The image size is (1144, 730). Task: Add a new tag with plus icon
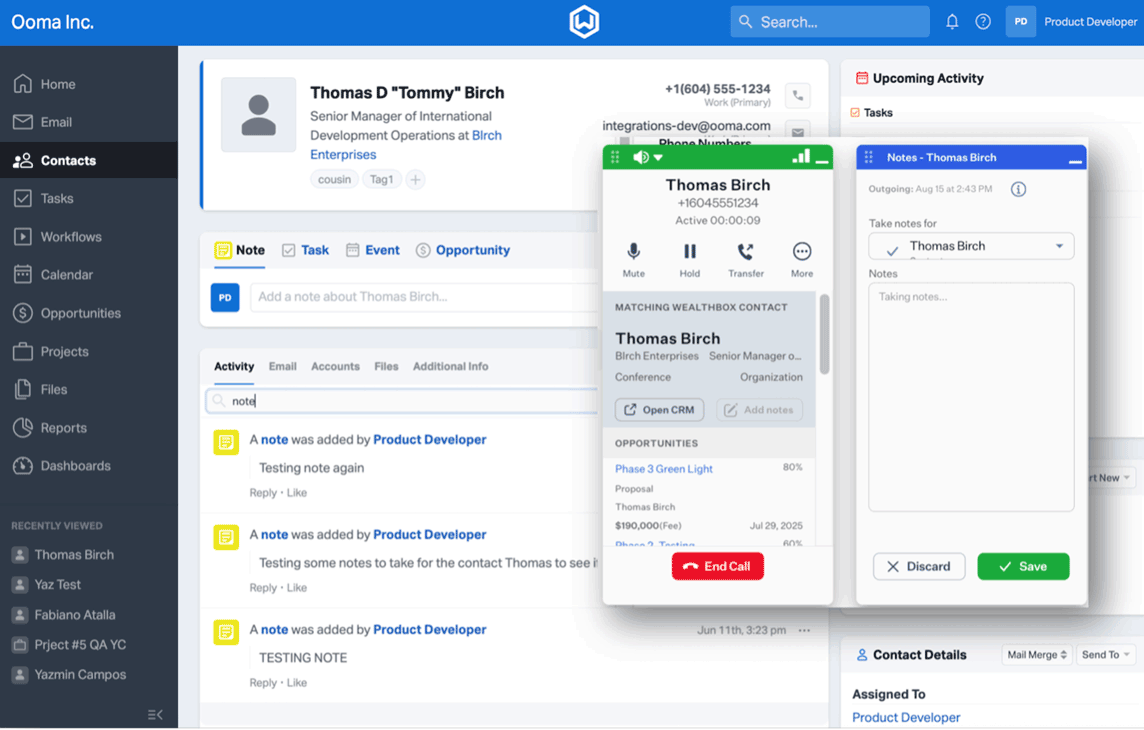click(415, 180)
